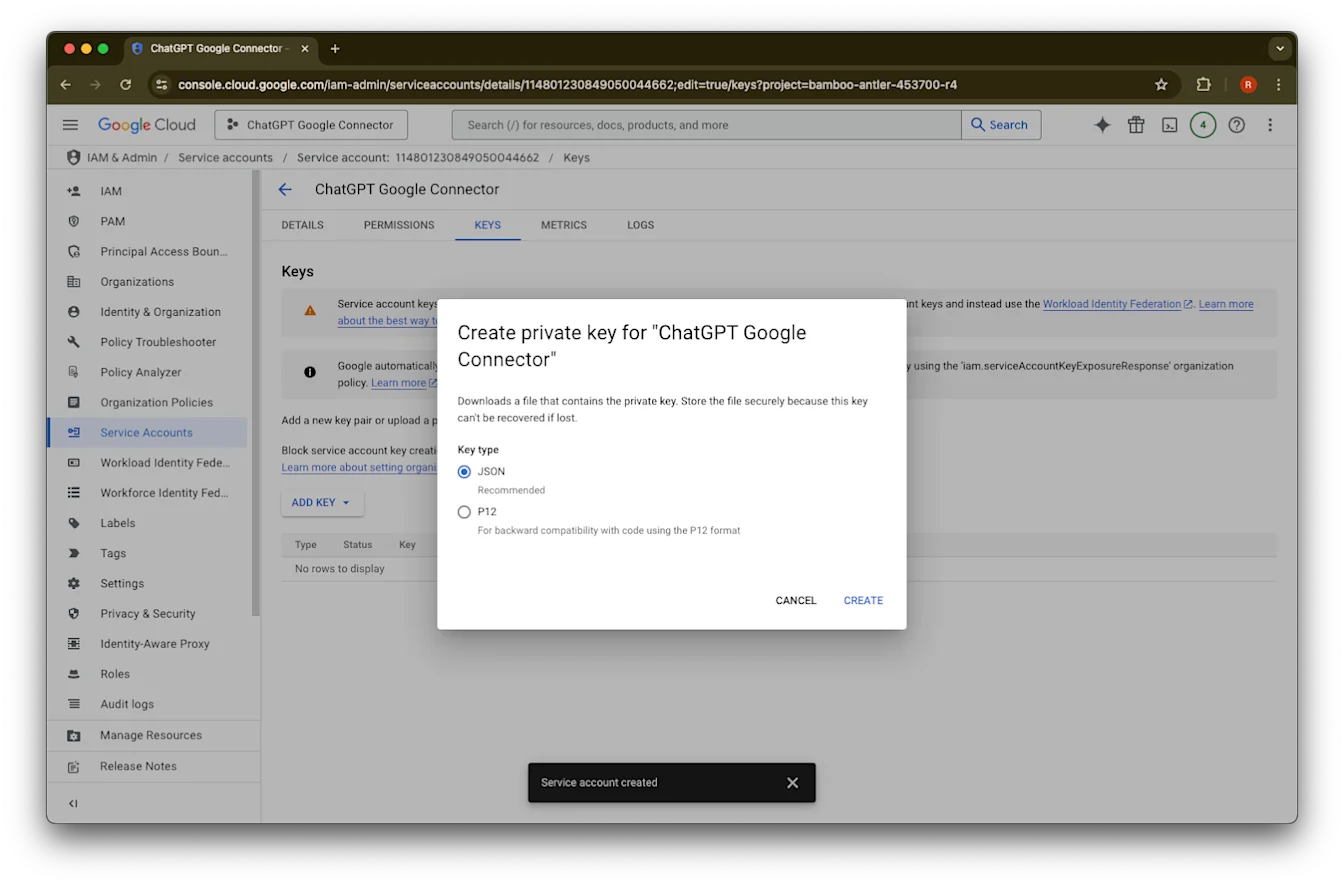
Task: Click the browser back arrow
Action: pyautogui.click(x=66, y=85)
